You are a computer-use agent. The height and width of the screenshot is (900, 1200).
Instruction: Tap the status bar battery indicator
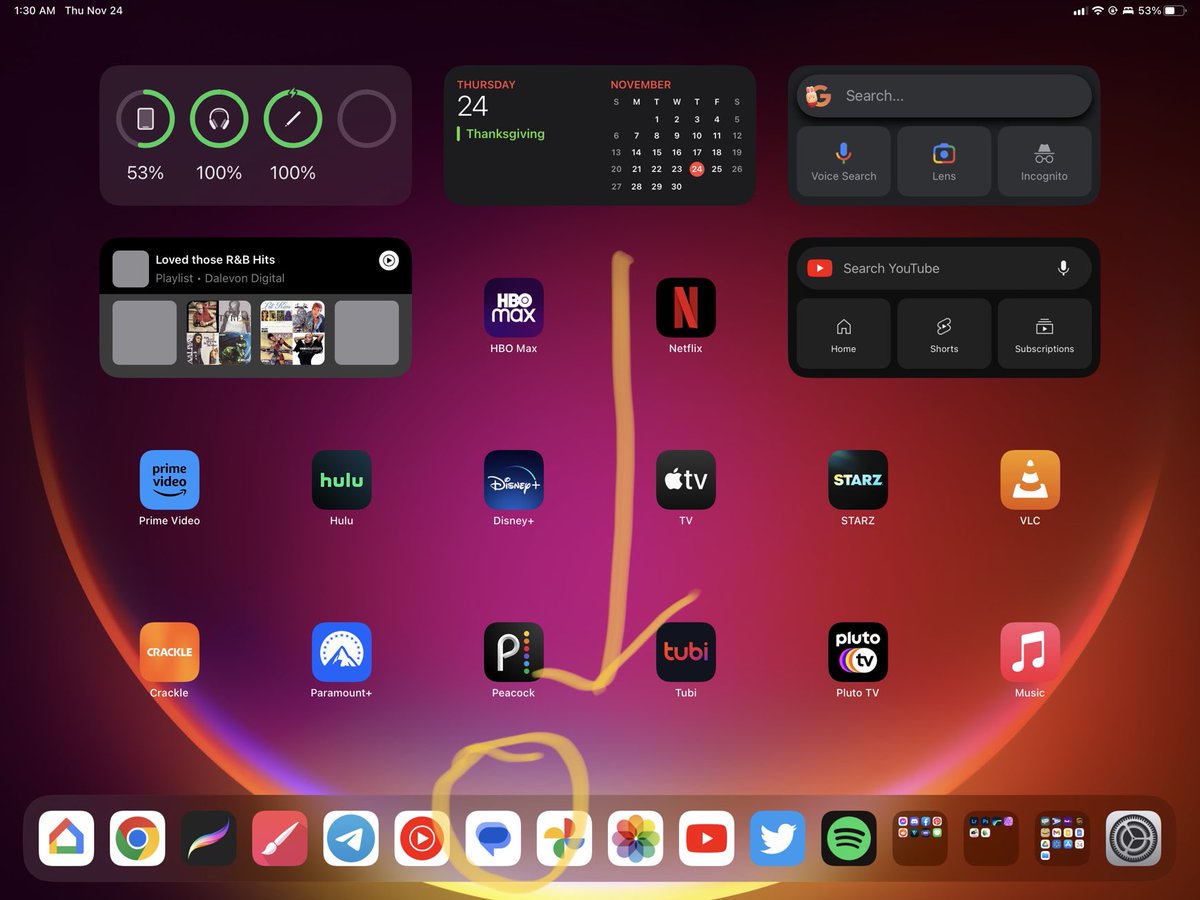click(1175, 10)
